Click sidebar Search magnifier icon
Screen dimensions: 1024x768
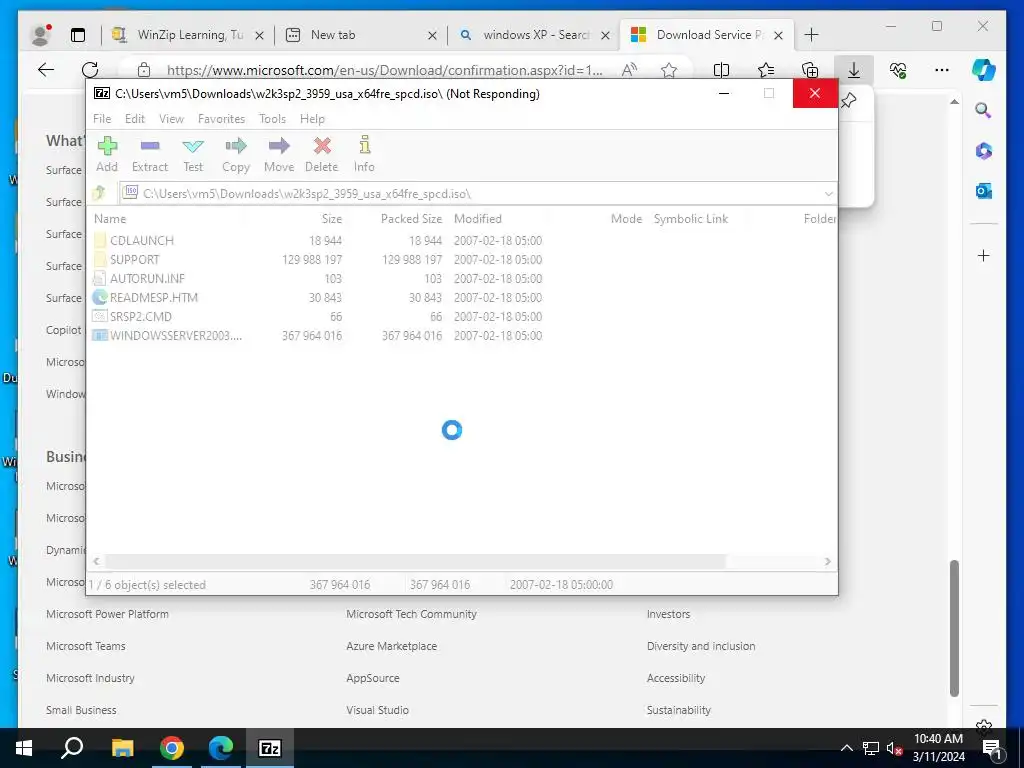point(984,110)
